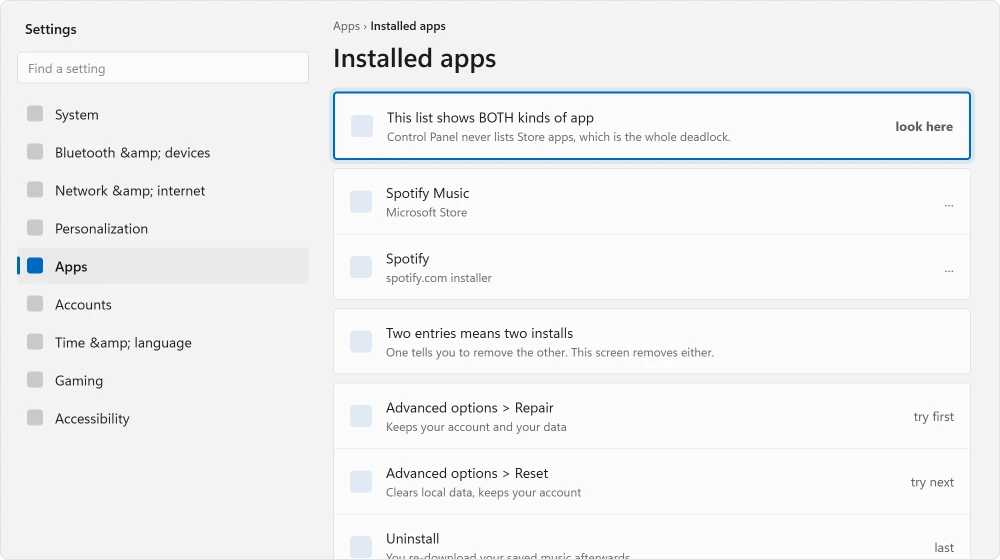The height and width of the screenshot is (560, 1000).
Task: Click the Time & language sidebar icon
Action: coord(35,342)
